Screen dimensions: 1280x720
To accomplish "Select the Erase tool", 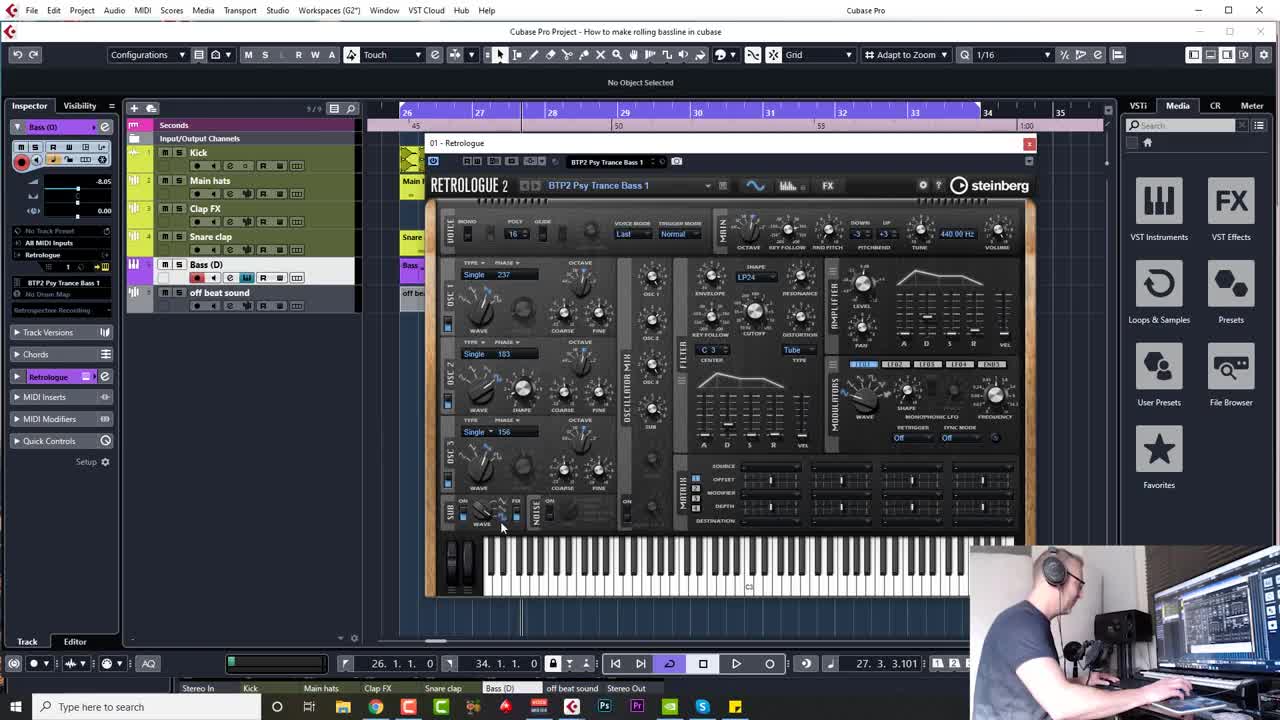I will 550,55.
